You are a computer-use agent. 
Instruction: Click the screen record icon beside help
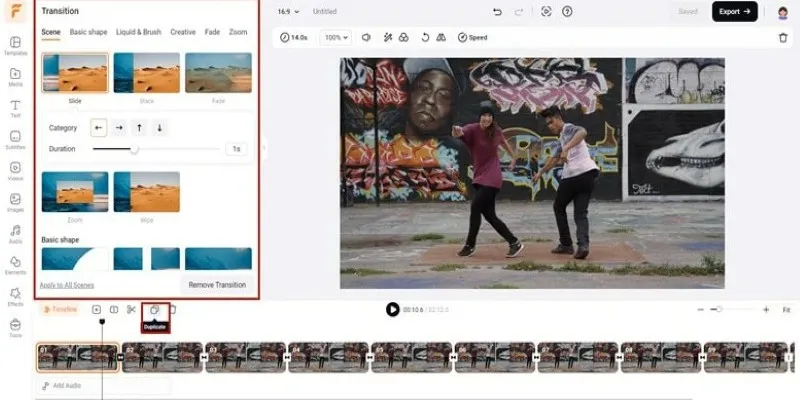click(x=546, y=11)
